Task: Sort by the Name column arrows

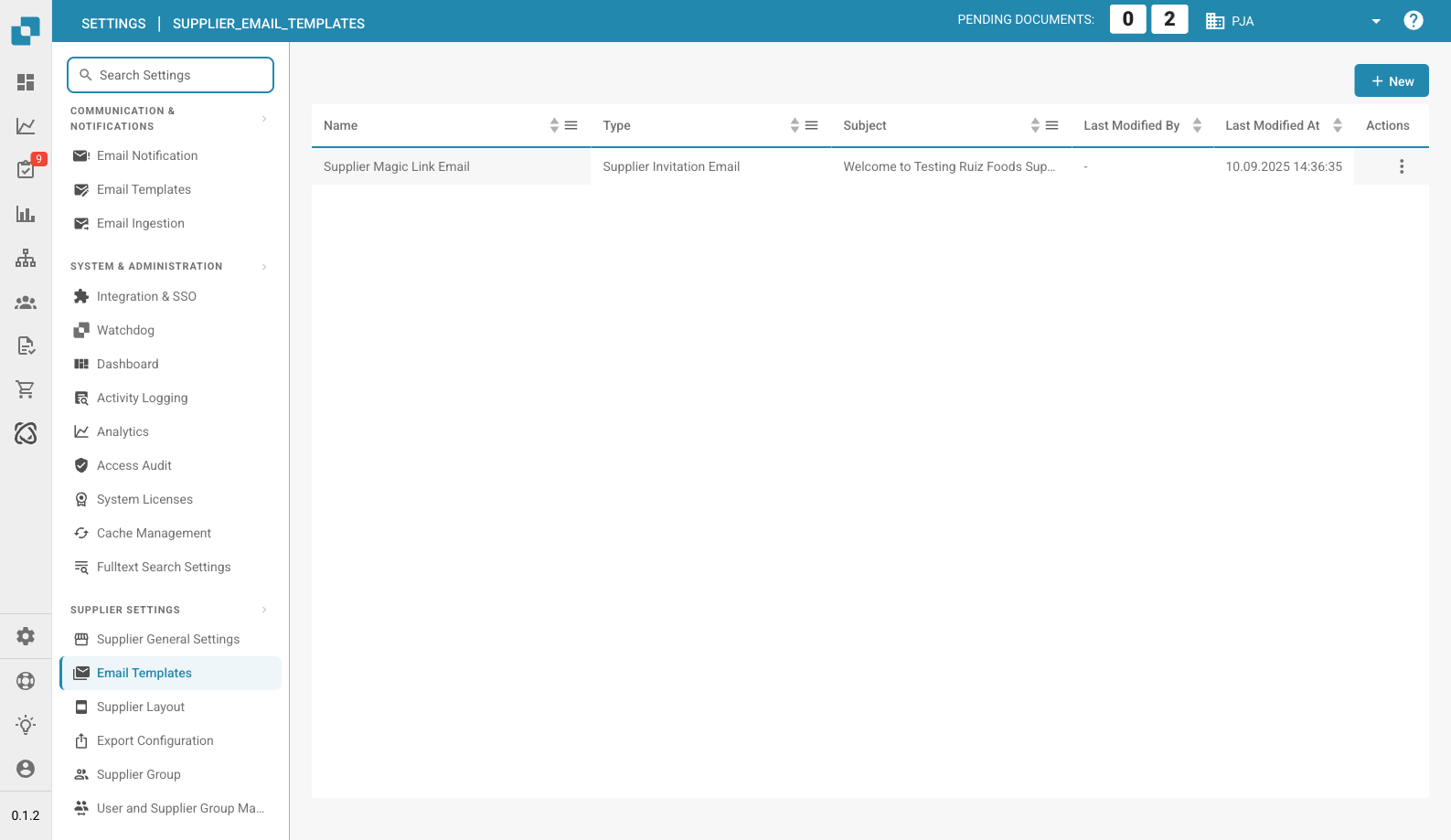Action: (x=554, y=125)
